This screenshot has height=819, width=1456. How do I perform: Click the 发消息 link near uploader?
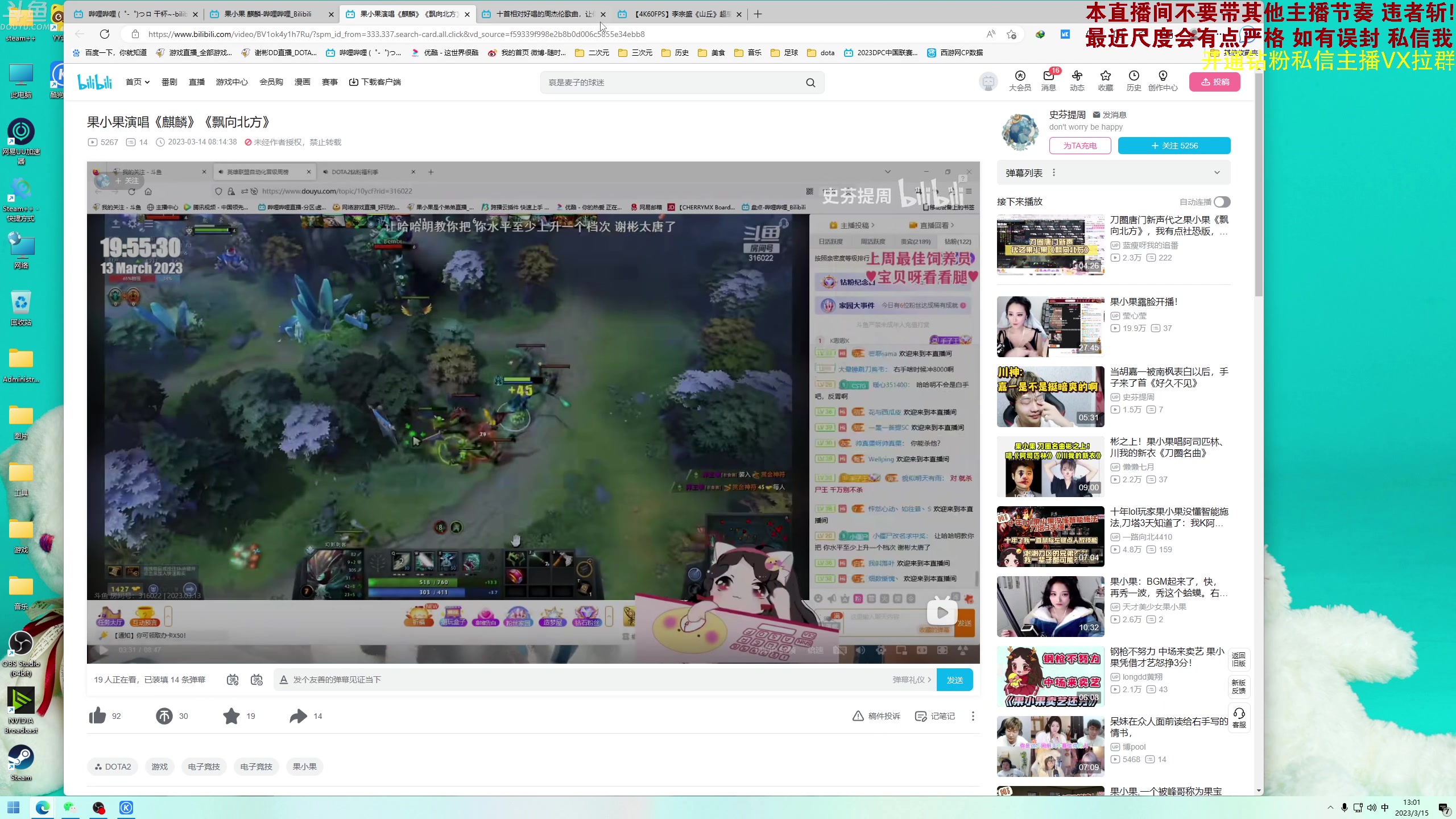point(1110,115)
